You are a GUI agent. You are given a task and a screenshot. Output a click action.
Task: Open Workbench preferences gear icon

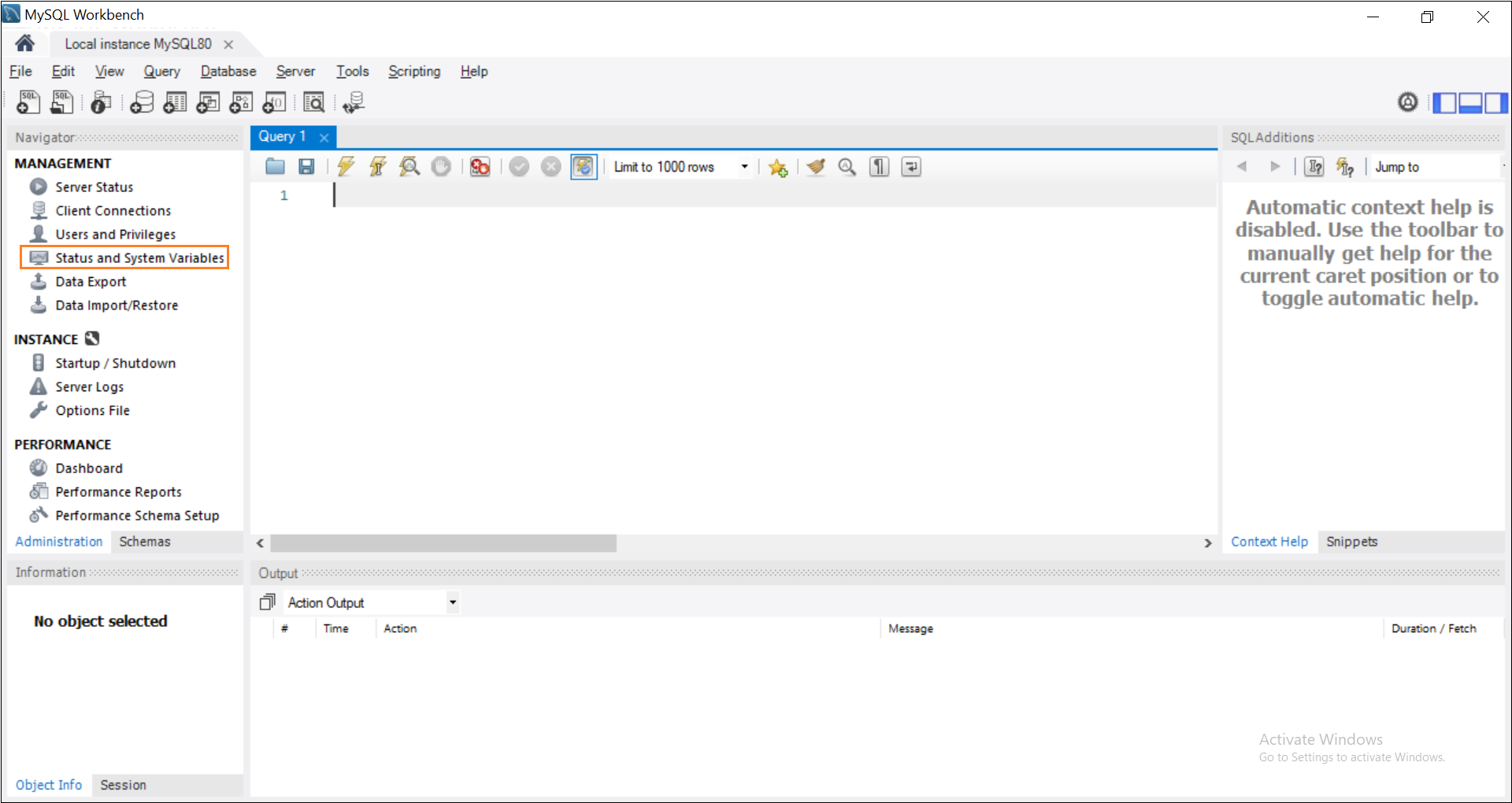click(x=1408, y=102)
